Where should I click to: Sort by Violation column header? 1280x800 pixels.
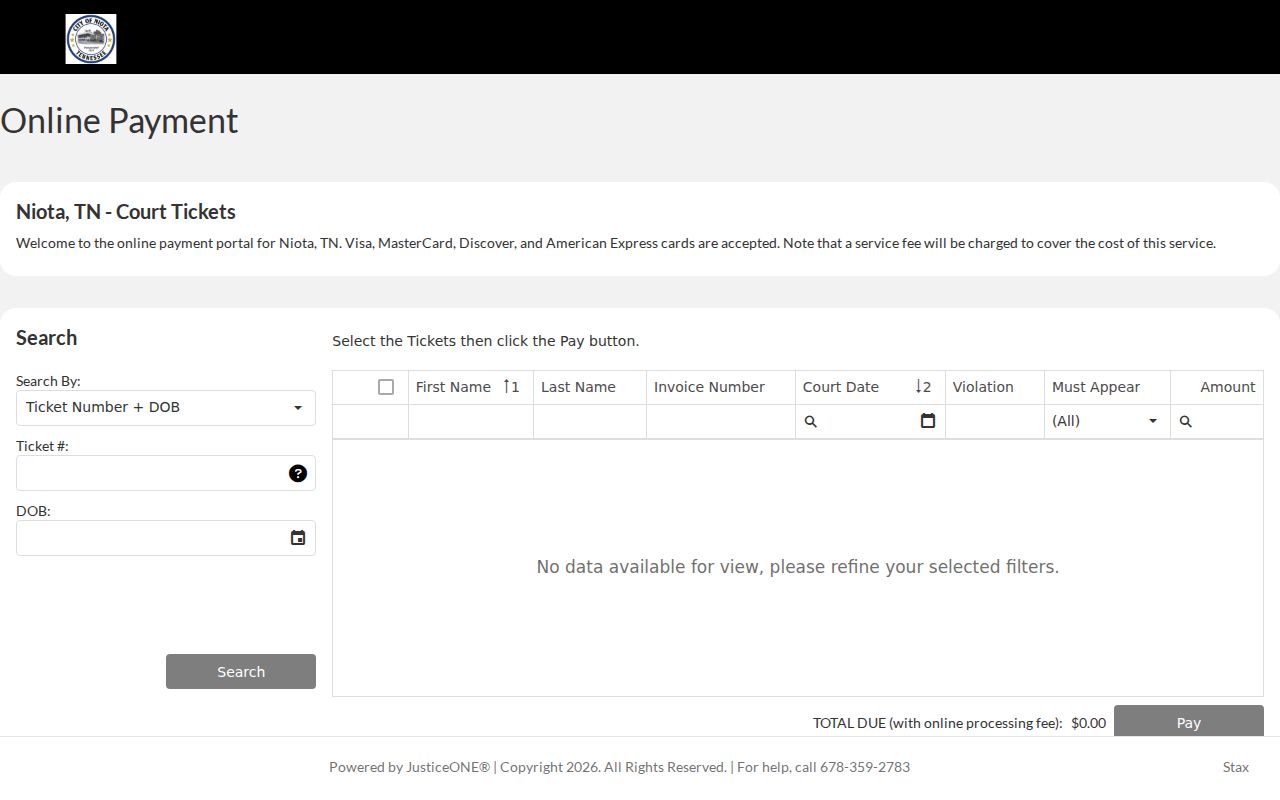click(x=995, y=387)
